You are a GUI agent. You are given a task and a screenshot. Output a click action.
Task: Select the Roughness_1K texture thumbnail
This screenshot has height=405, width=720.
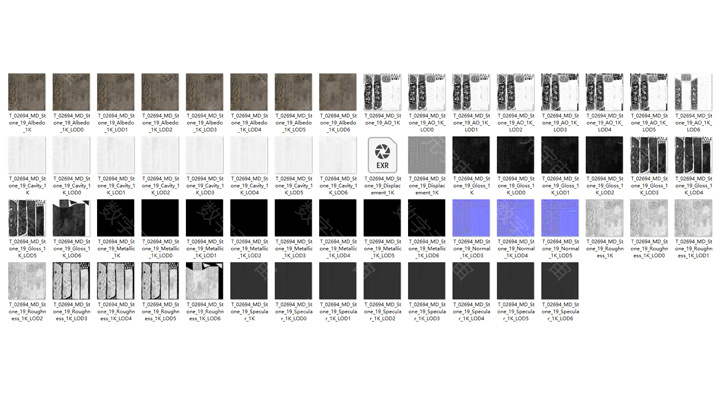pyautogui.click(x=604, y=218)
